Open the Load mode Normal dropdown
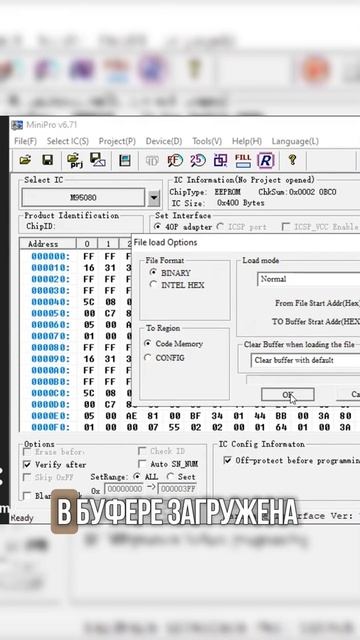 pyautogui.click(x=308, y=279)
